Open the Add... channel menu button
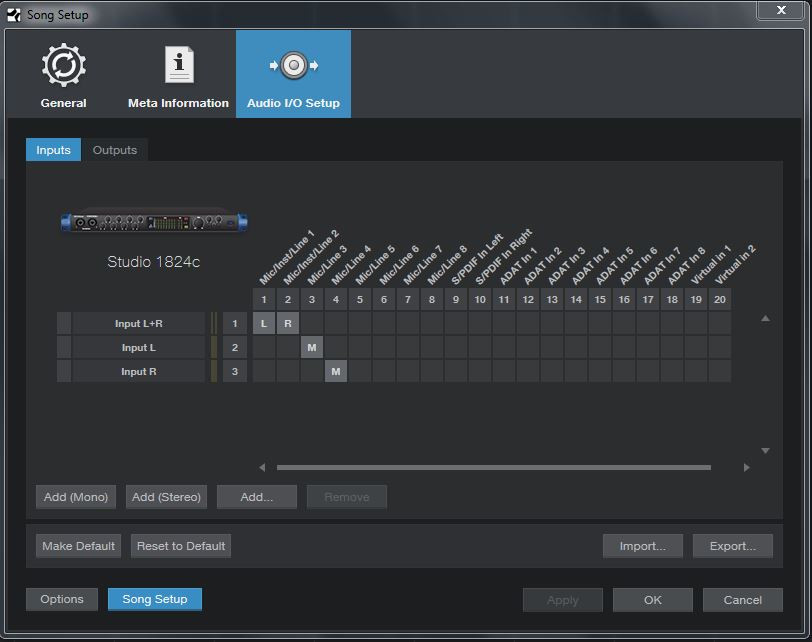Viewport: 812px width, 642px height. pyautogui.click(x=256, y=497)
